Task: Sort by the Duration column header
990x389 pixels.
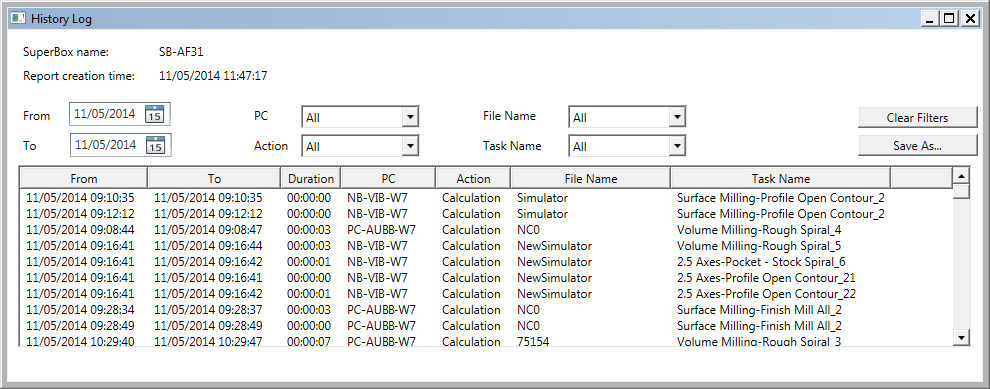Action: click(311, 179)
